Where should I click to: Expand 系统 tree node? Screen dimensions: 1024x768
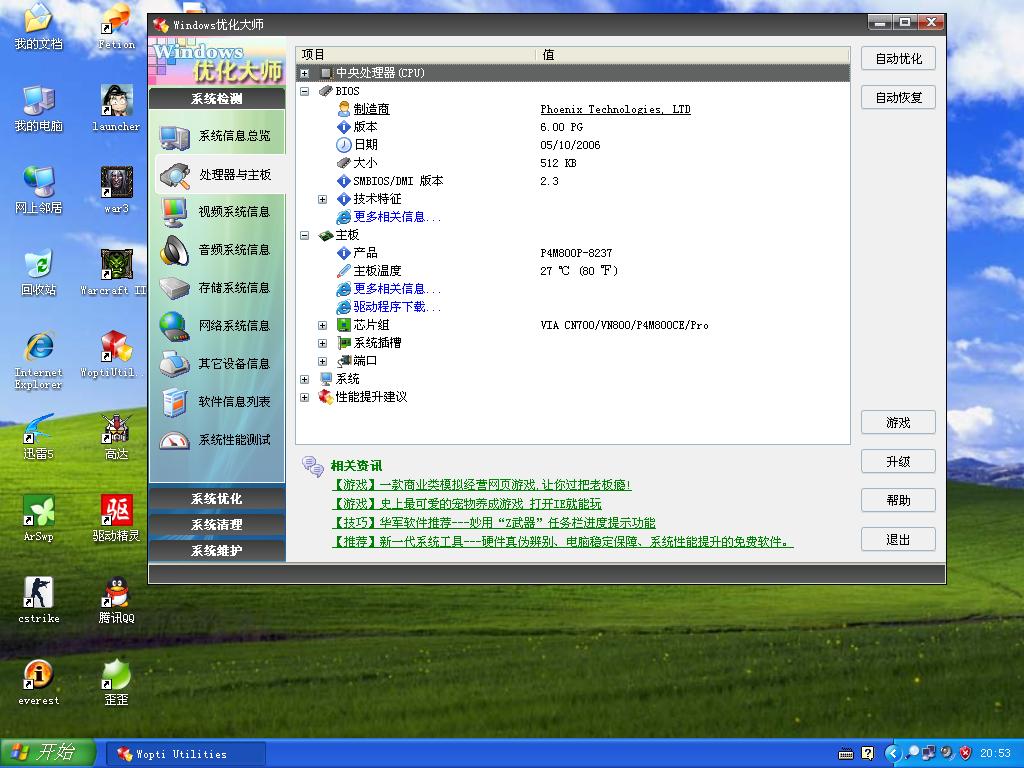pos(304,379)
